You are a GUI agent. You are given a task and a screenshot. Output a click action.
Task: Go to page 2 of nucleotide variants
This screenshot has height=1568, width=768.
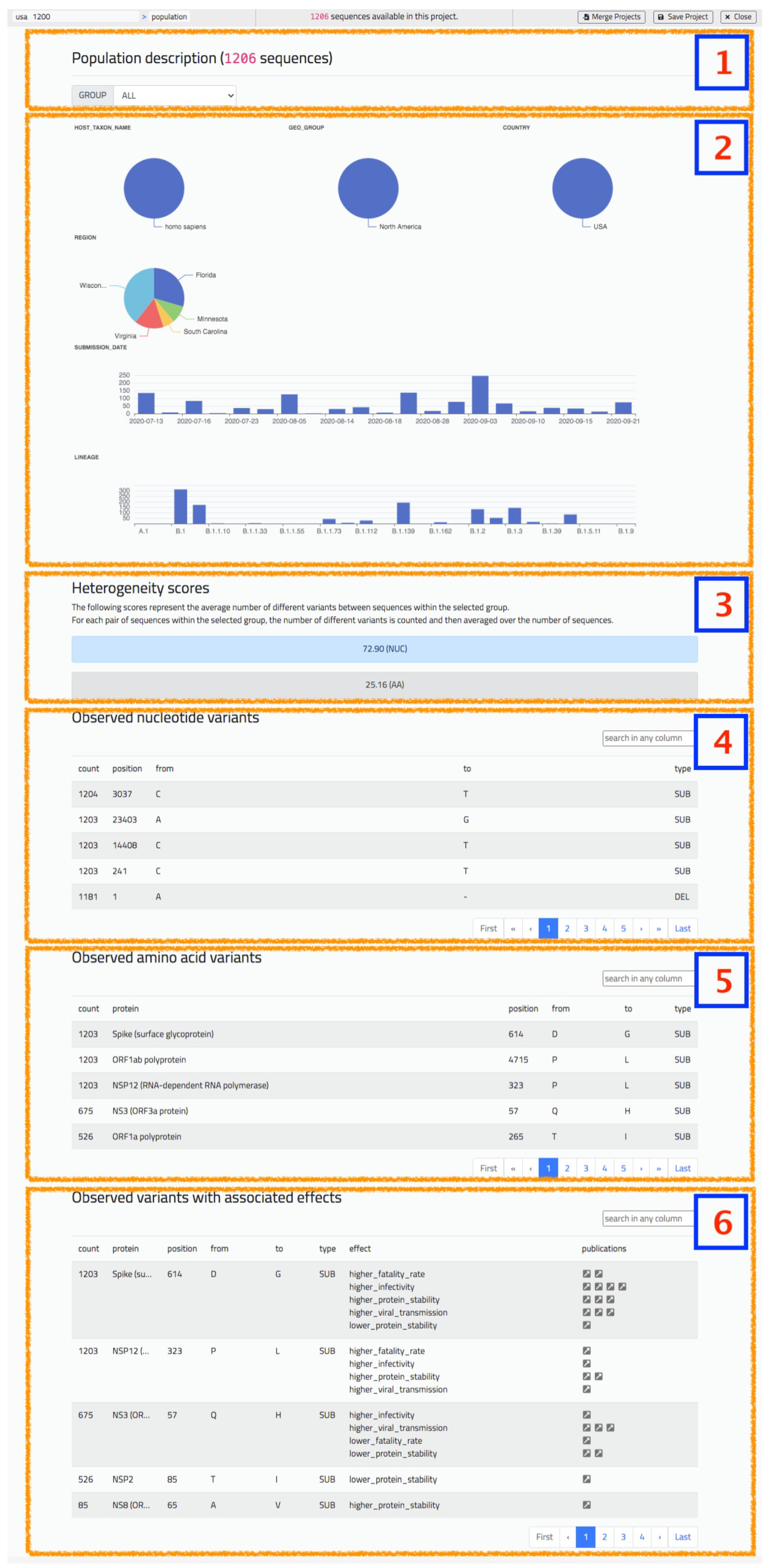[566, 927]
